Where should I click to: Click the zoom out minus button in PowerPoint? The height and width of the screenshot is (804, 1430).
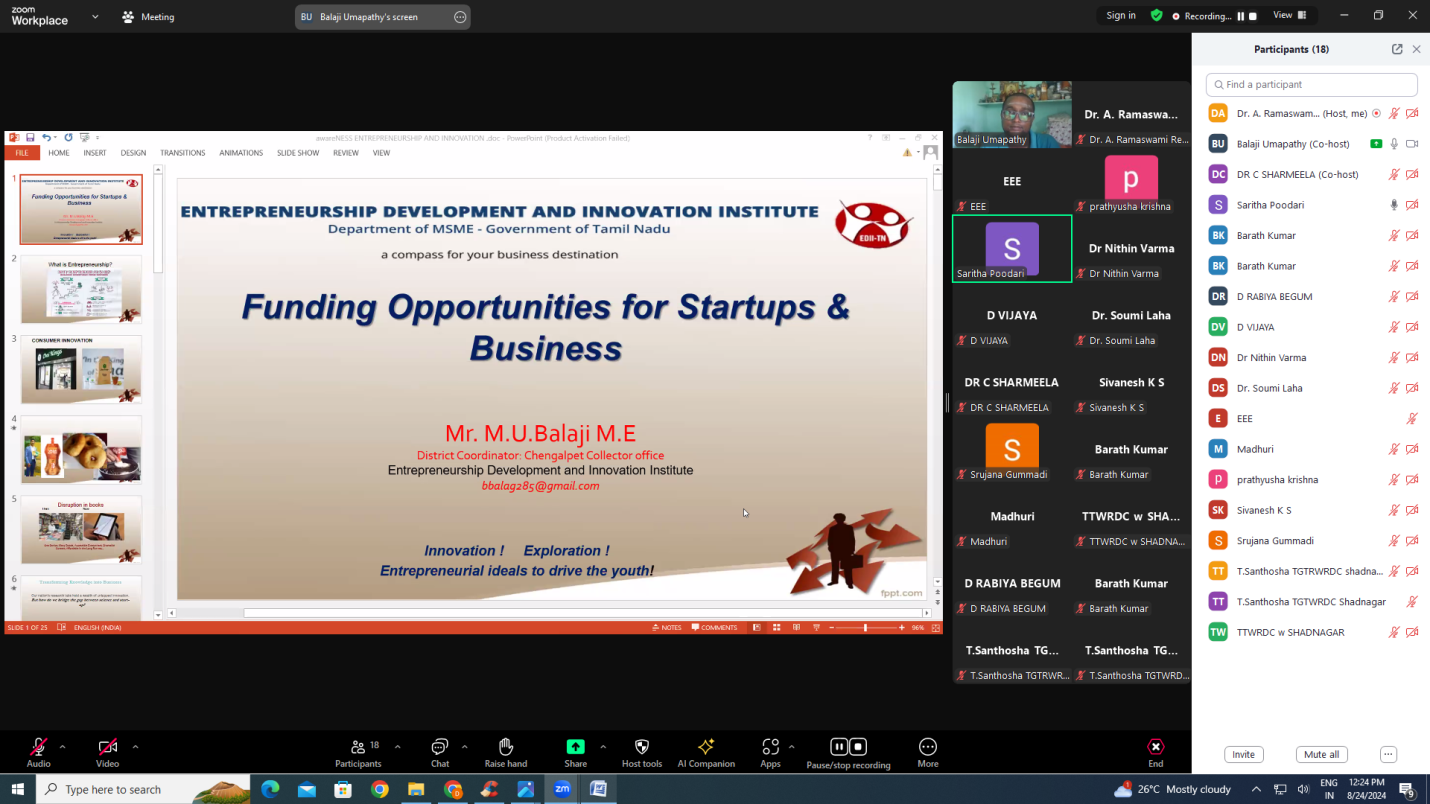[831, 628]
